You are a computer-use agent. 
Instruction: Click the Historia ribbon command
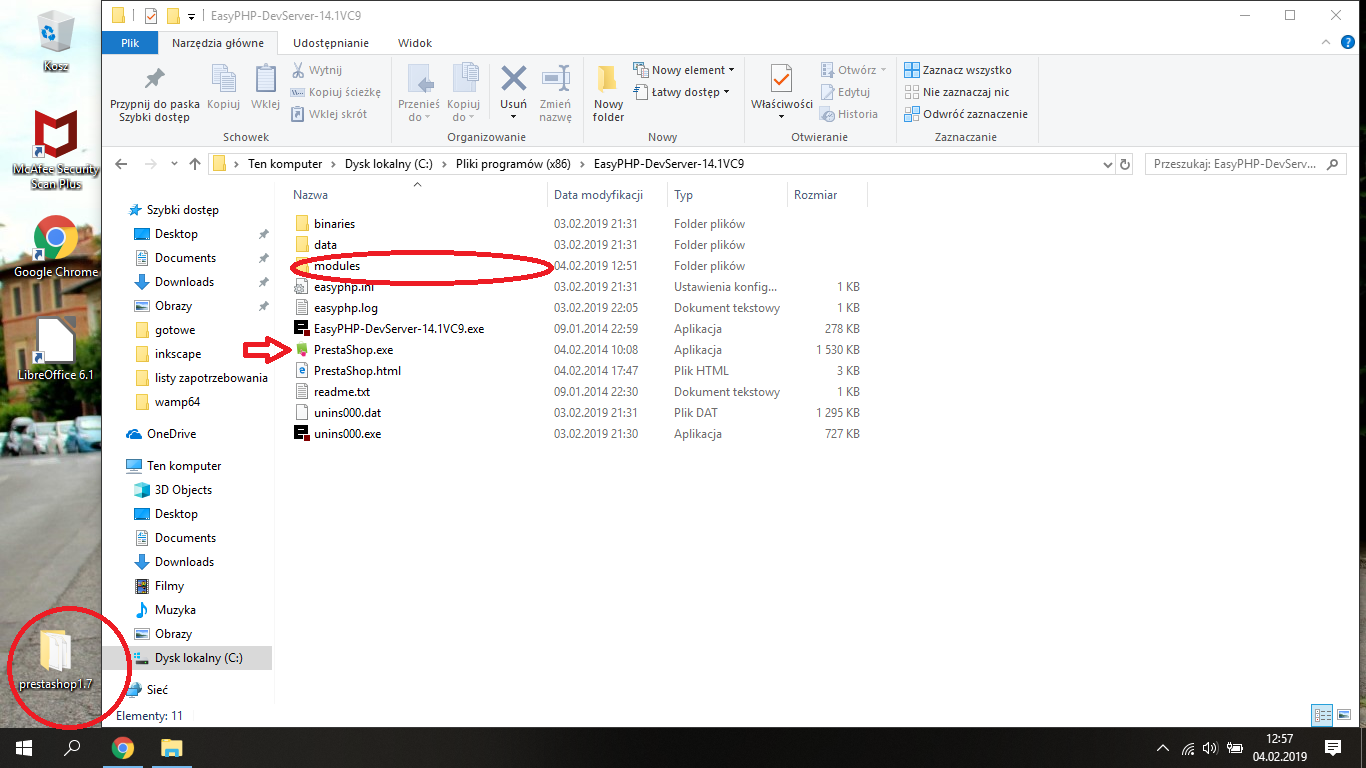coord(849,114)
